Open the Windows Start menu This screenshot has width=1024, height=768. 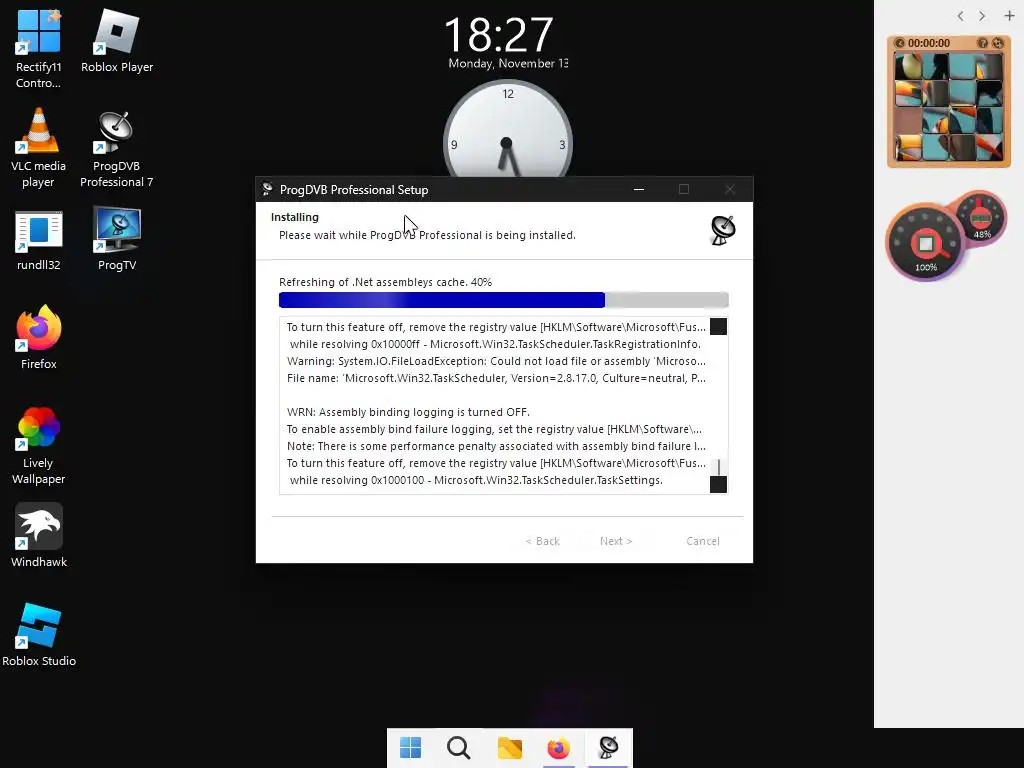410,747
